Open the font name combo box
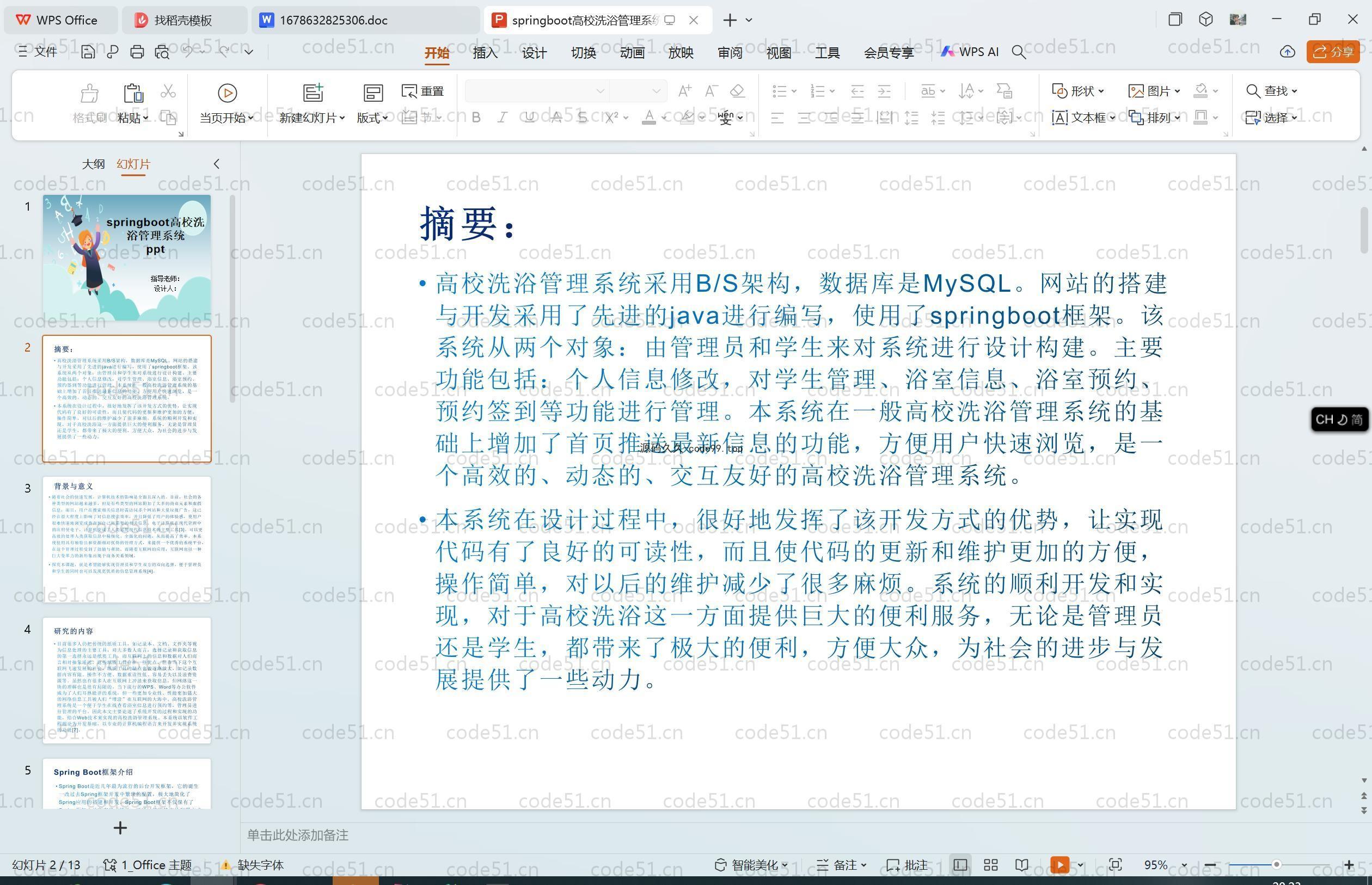 [x=537, y=91]
